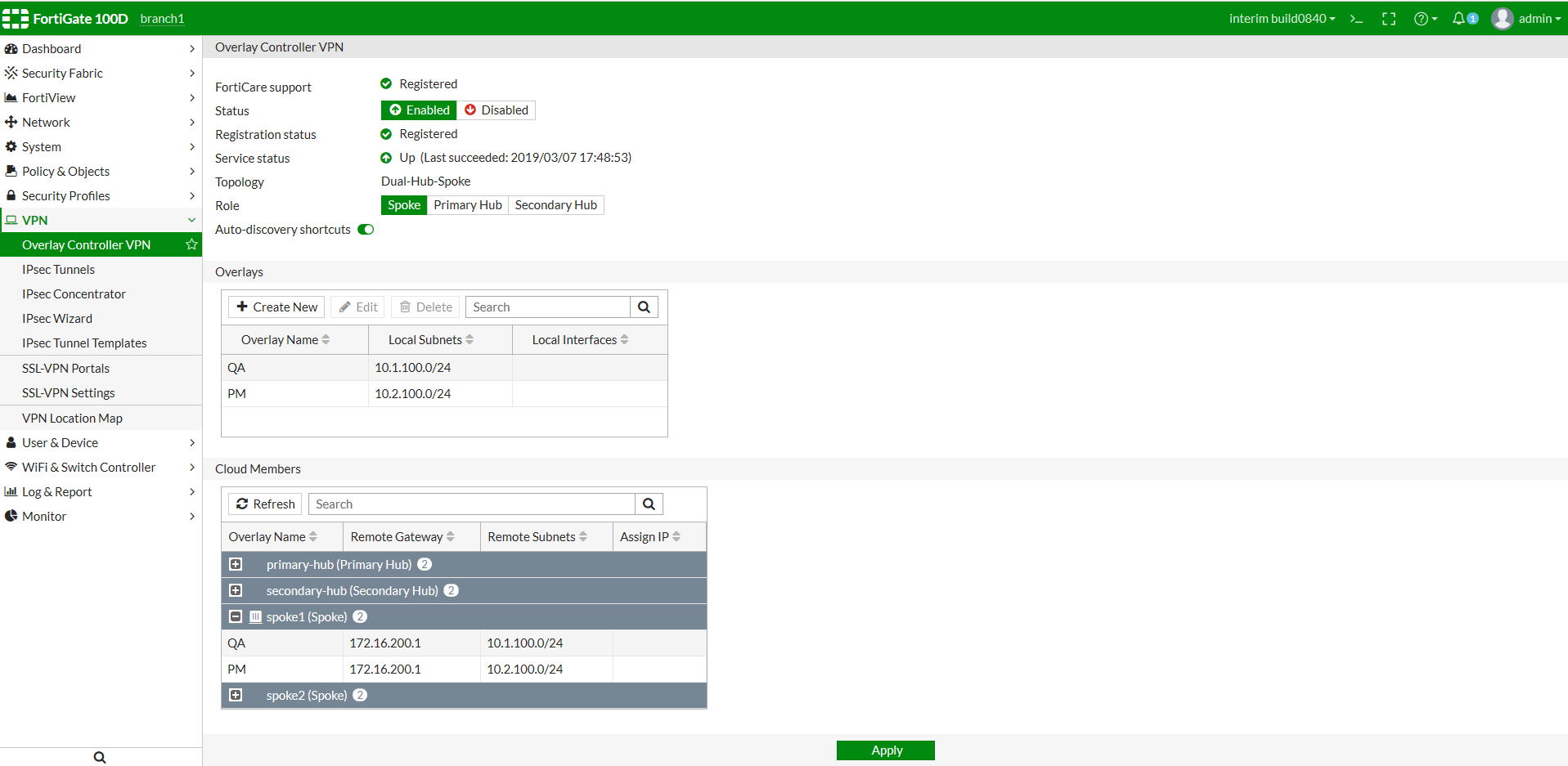Select the Secondary Hub role

556,205
